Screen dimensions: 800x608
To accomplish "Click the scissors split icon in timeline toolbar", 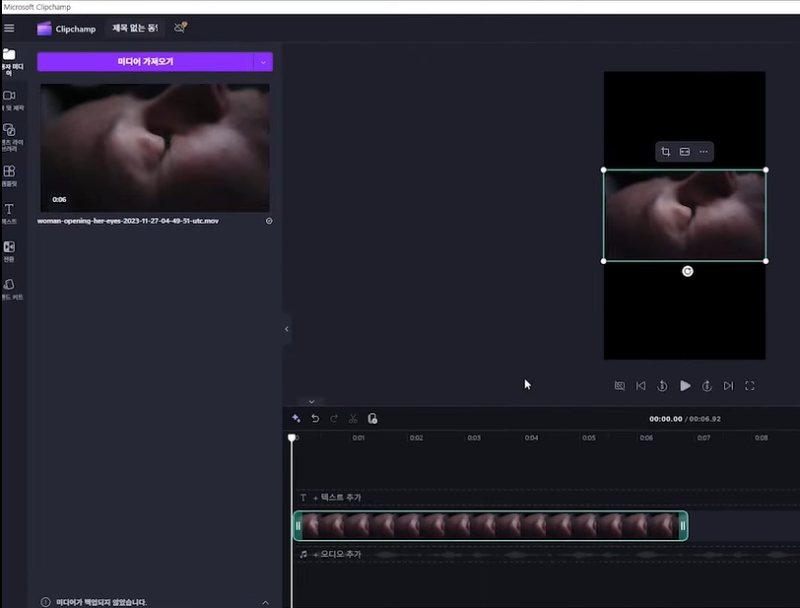I will (355, 418).
